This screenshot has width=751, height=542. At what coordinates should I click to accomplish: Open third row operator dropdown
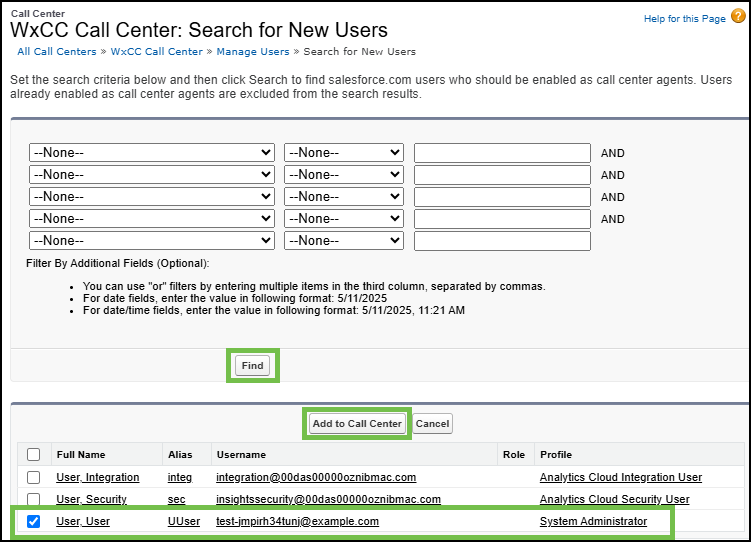[x=344, y=197]
